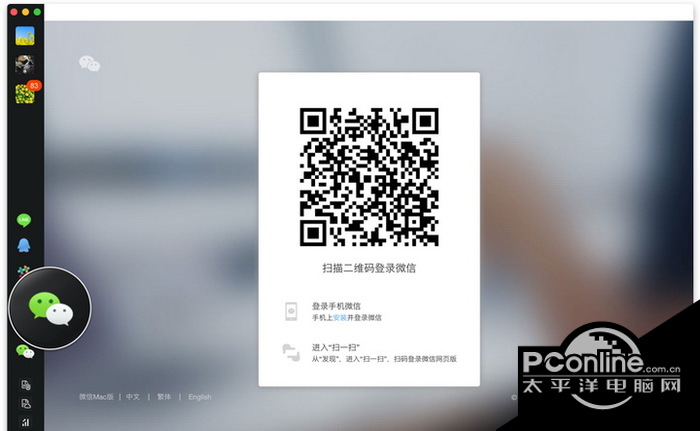This screenshot has width=700, height=431.
Task: Click the document-with-database icon in sidebar
Action: [26, 385]
